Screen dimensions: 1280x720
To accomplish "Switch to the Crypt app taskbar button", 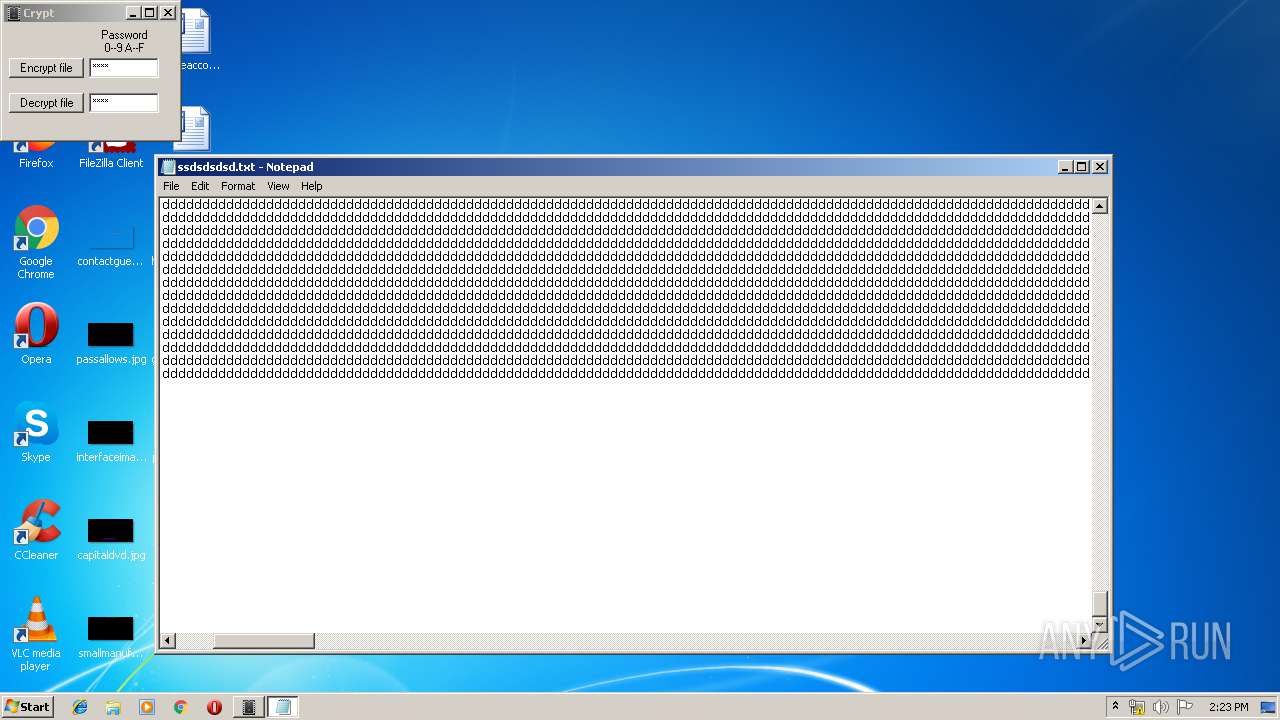I will click(249, 707).
